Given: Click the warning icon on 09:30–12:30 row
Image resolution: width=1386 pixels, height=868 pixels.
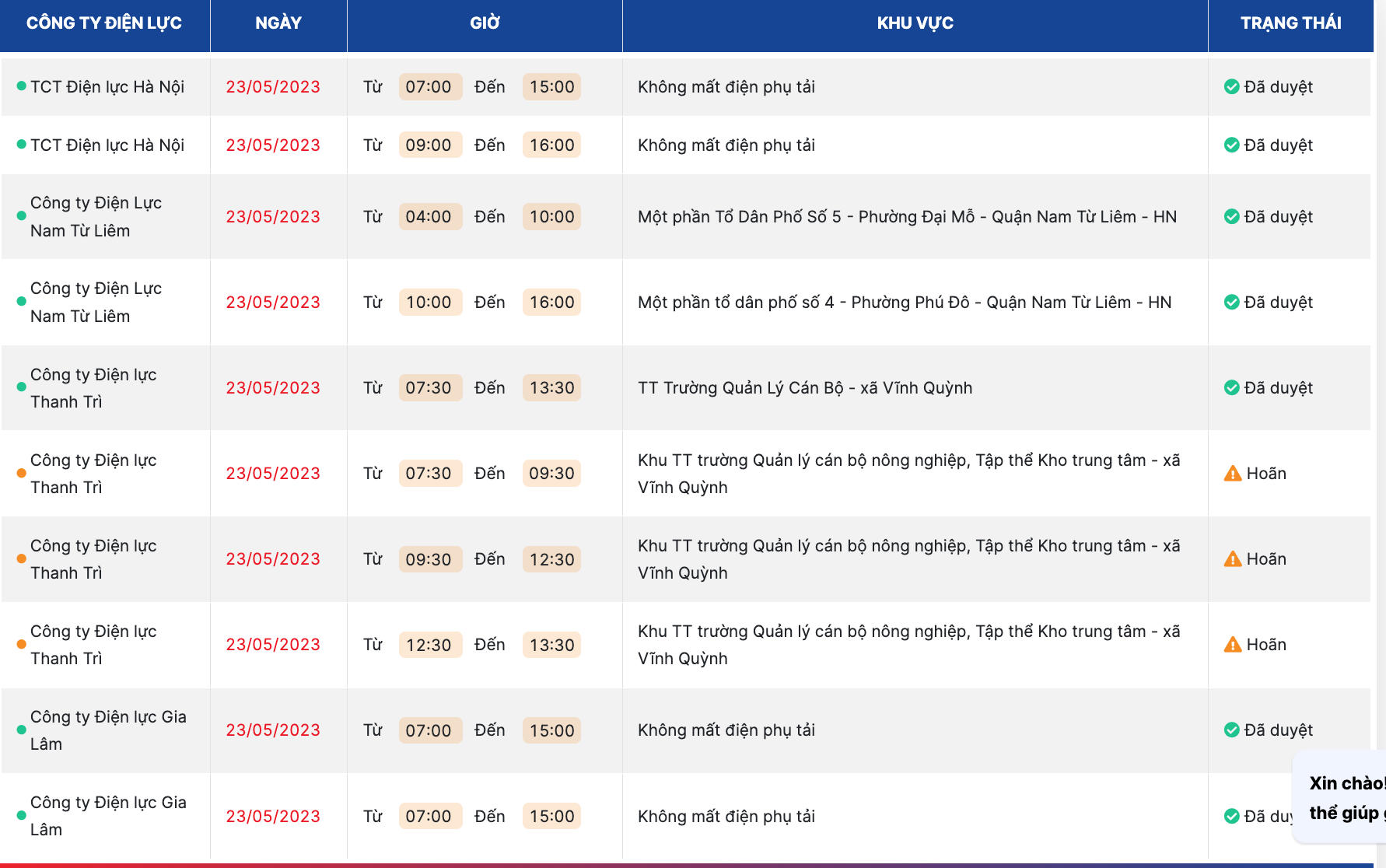Looking at the screenshot, I should 1232,558.
